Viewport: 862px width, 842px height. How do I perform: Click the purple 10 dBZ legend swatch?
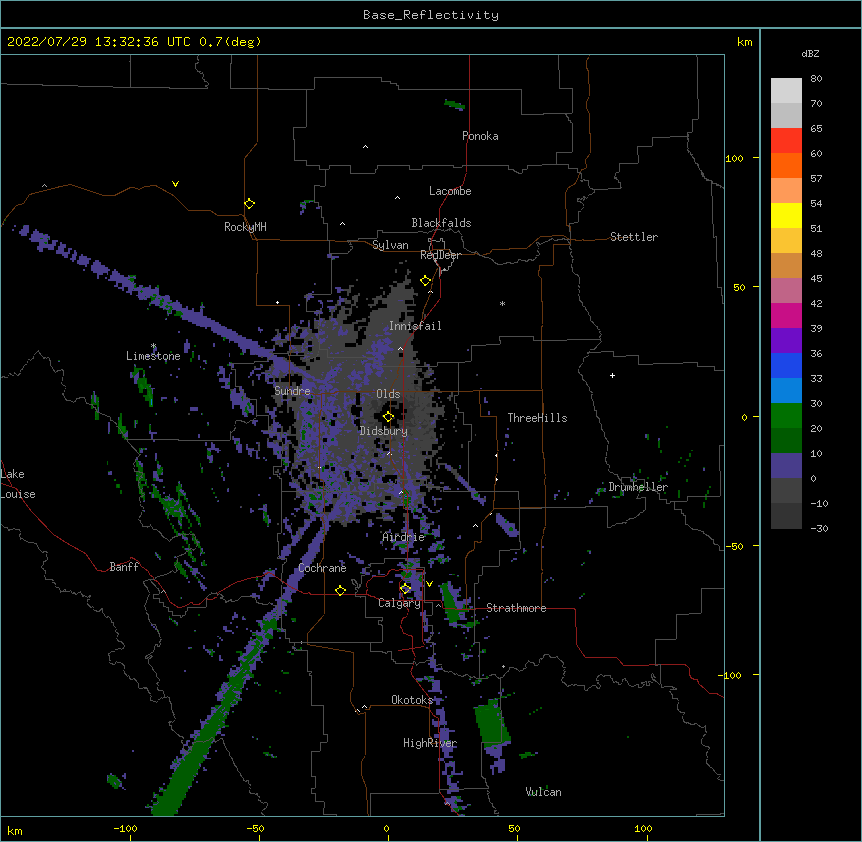[x=786, y=466]
